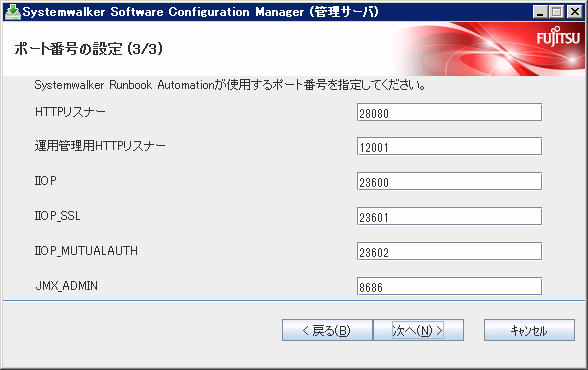
Task: Click the JMX_ADMIN port field showing 8686
Action: tap(449, 286)
